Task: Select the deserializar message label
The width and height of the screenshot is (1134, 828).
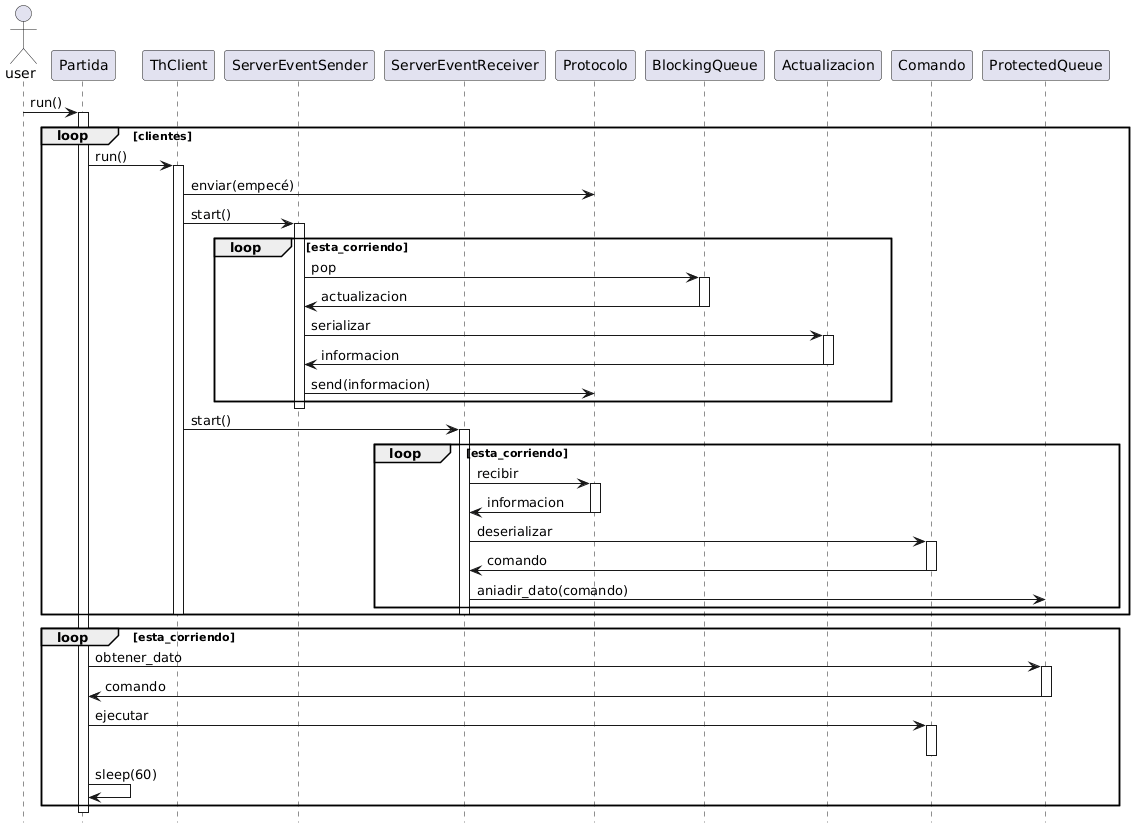Action: pyautogui.click(x=514, y=531)
